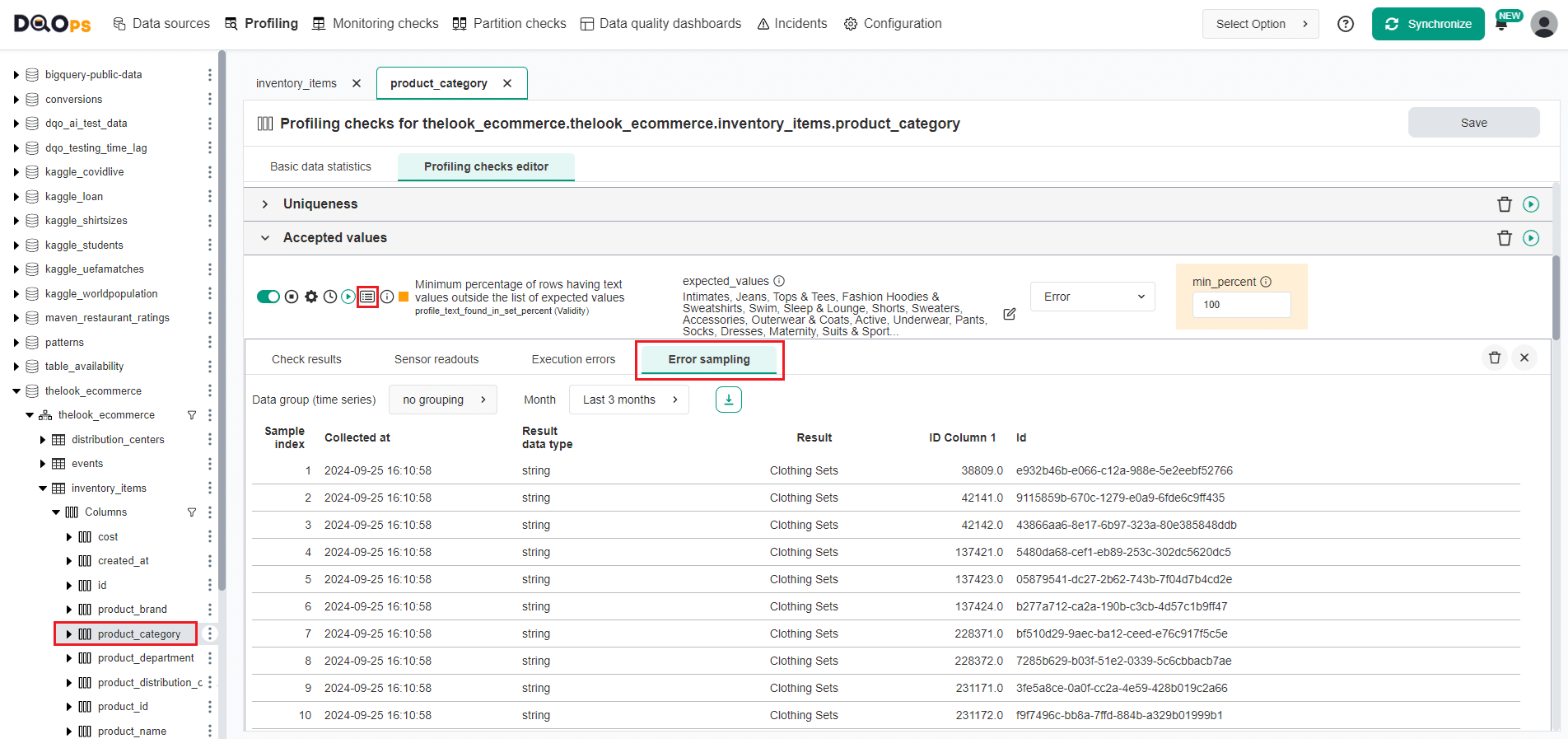Edit the expected_values list
The height and width of the screenshot is (748, 1568).
(1010, 314)
